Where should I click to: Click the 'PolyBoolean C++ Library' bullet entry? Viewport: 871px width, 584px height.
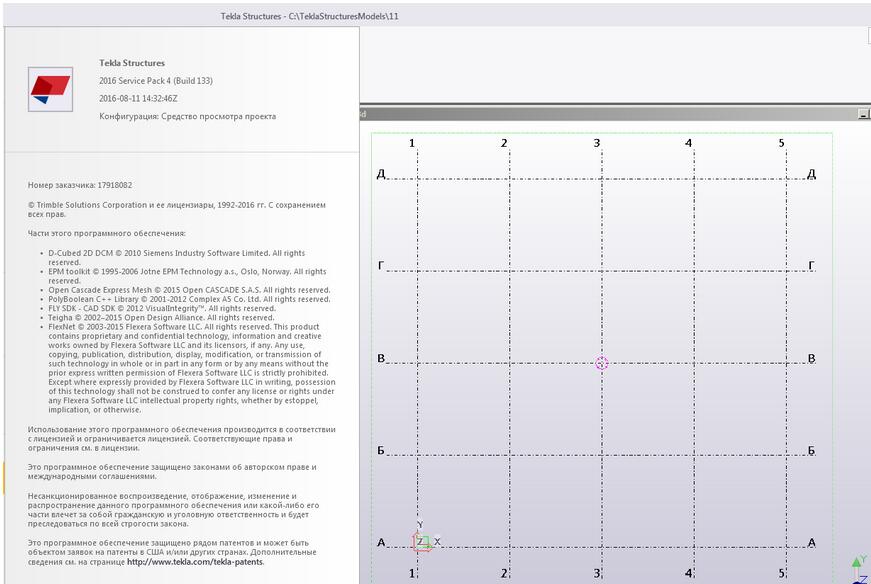[x=189, y=299]
